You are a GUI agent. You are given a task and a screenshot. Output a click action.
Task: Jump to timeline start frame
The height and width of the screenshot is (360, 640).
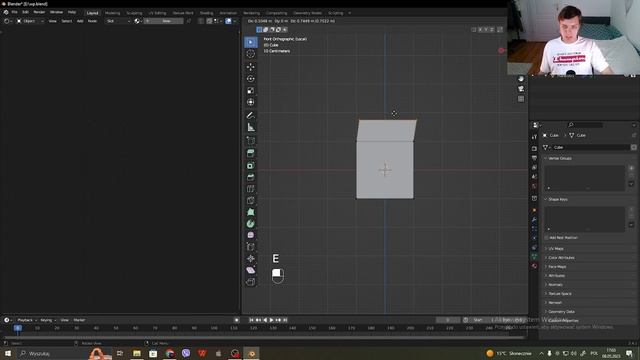[251, 320]
